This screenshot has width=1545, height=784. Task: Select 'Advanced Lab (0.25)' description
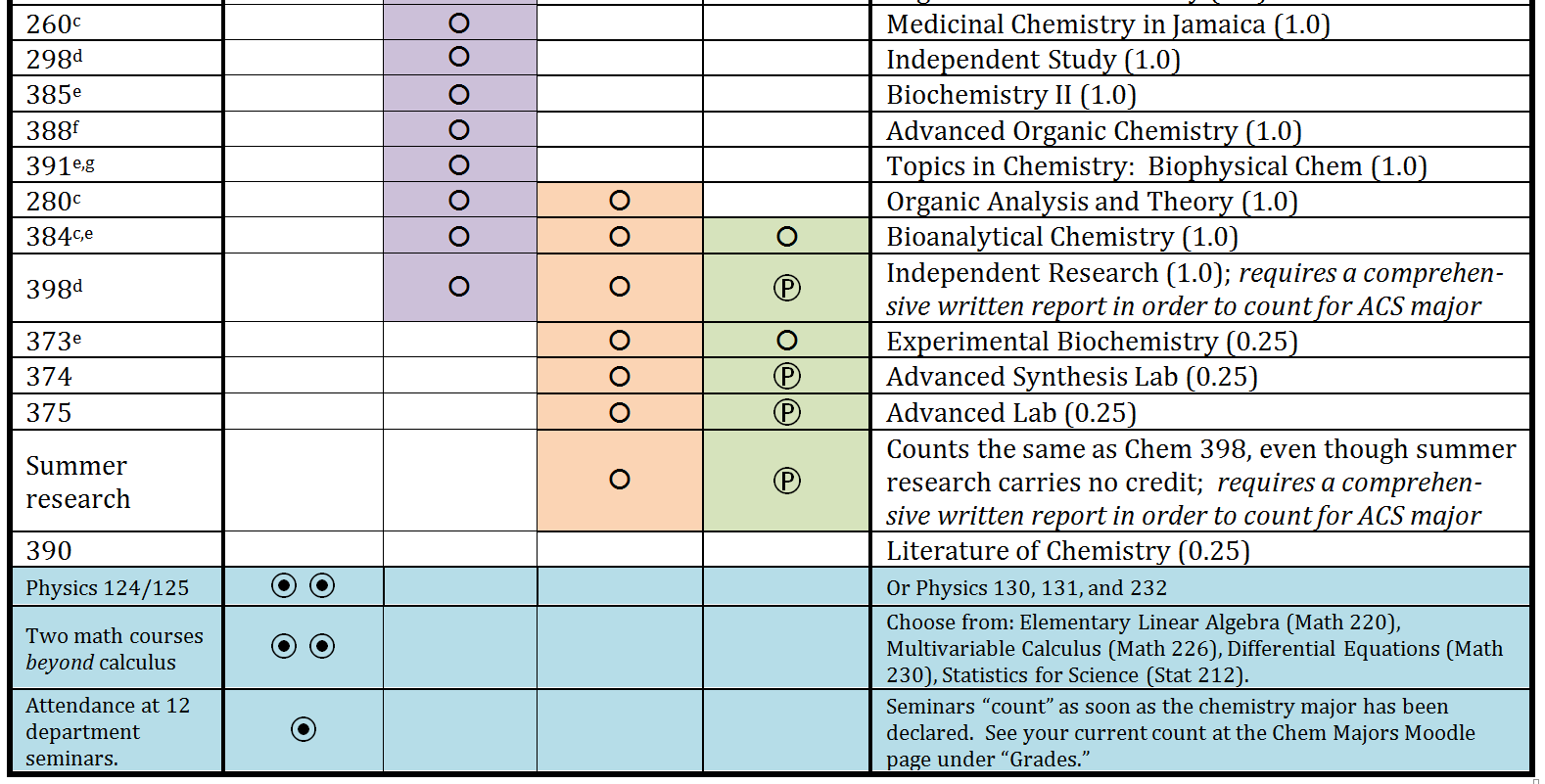(x=1011, y=413)
